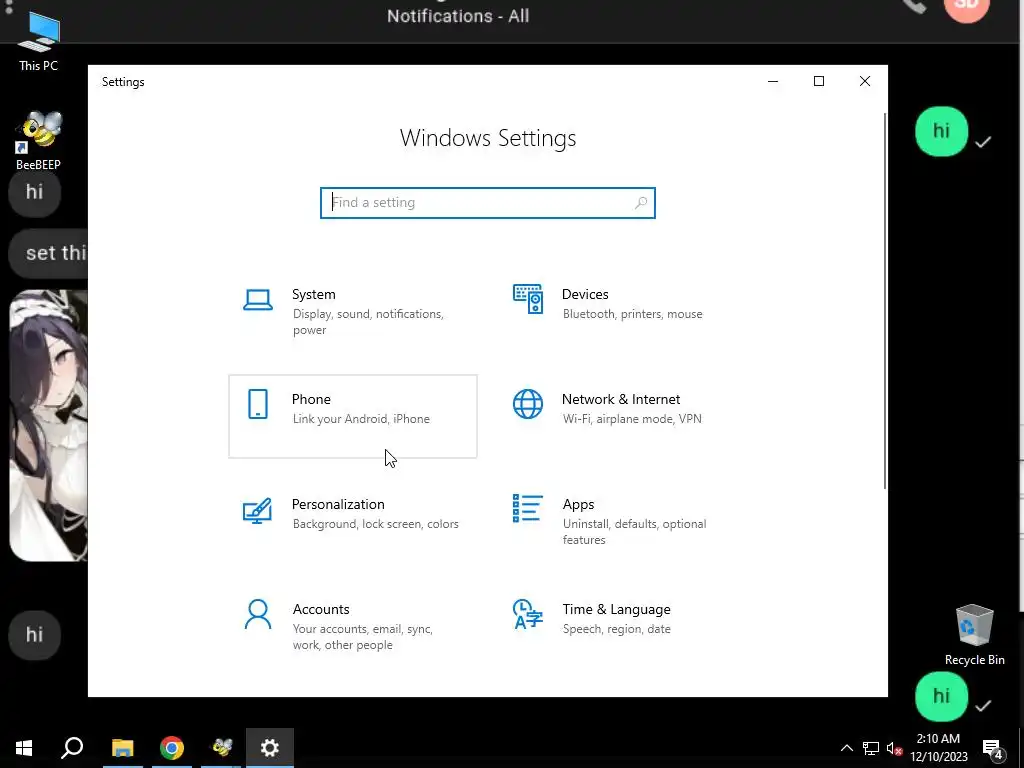Open the Network & Internet category title
1024x768 pixels.
[621, 399]
